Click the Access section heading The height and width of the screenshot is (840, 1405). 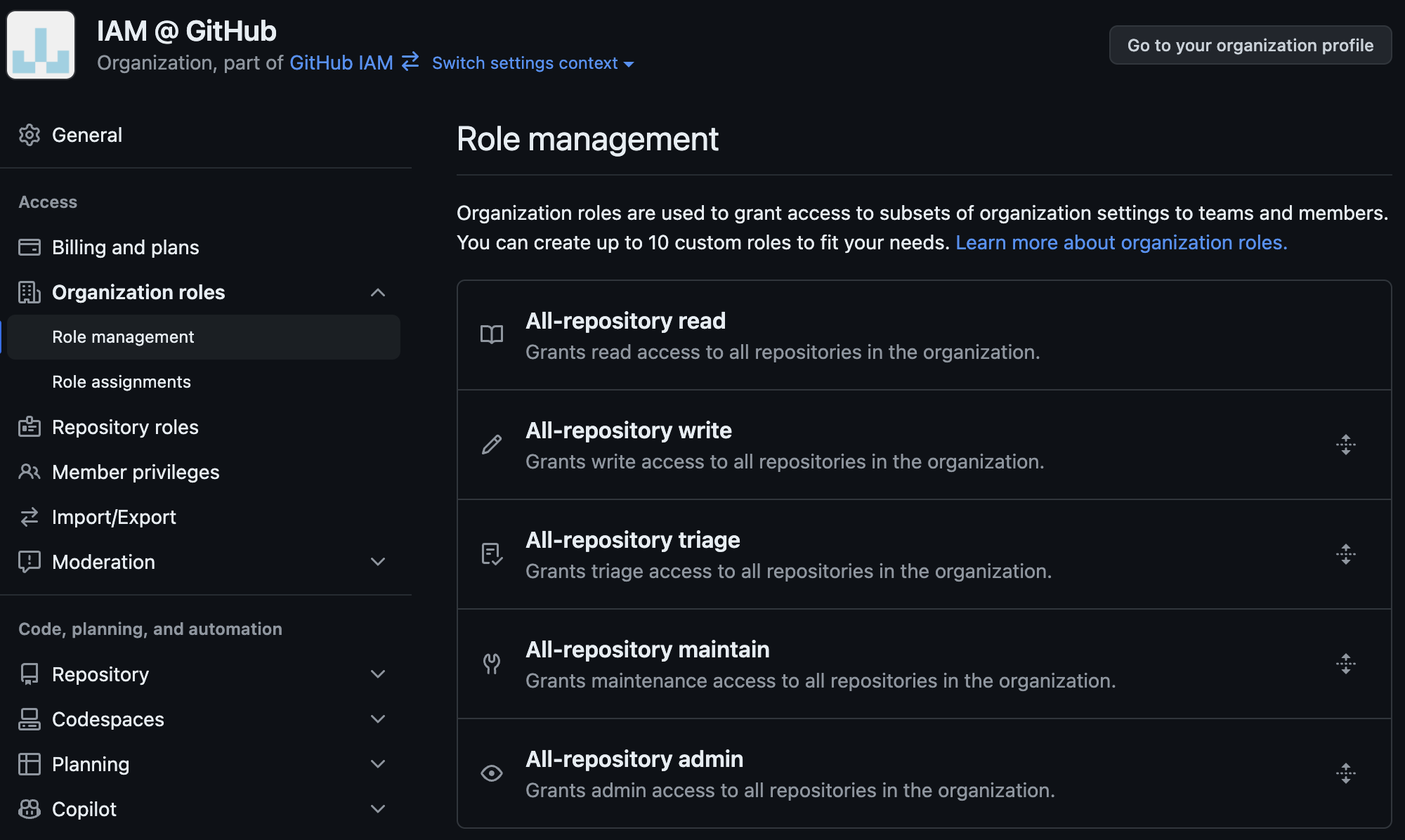pos(48,202)
